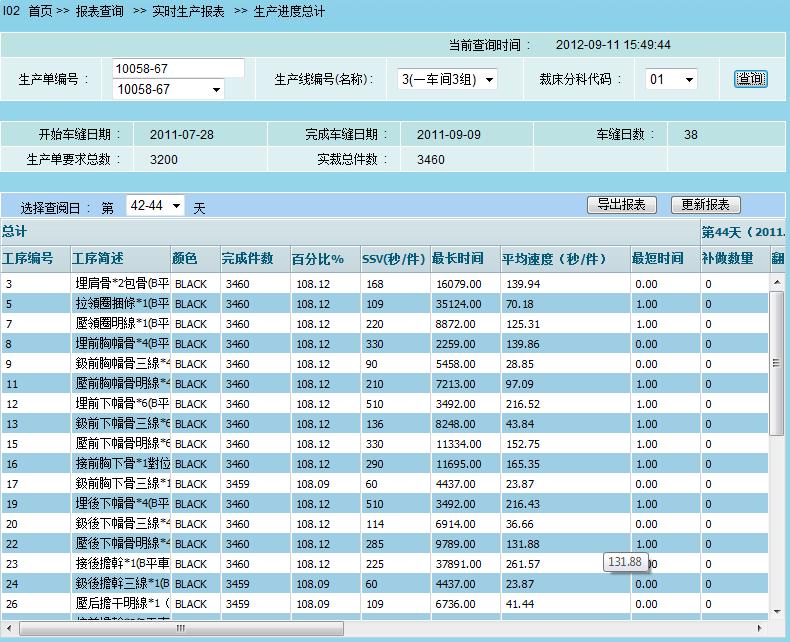Navigate to 实时生产报表 breadcrumb link
790x642 pixels.
[187, 11]
